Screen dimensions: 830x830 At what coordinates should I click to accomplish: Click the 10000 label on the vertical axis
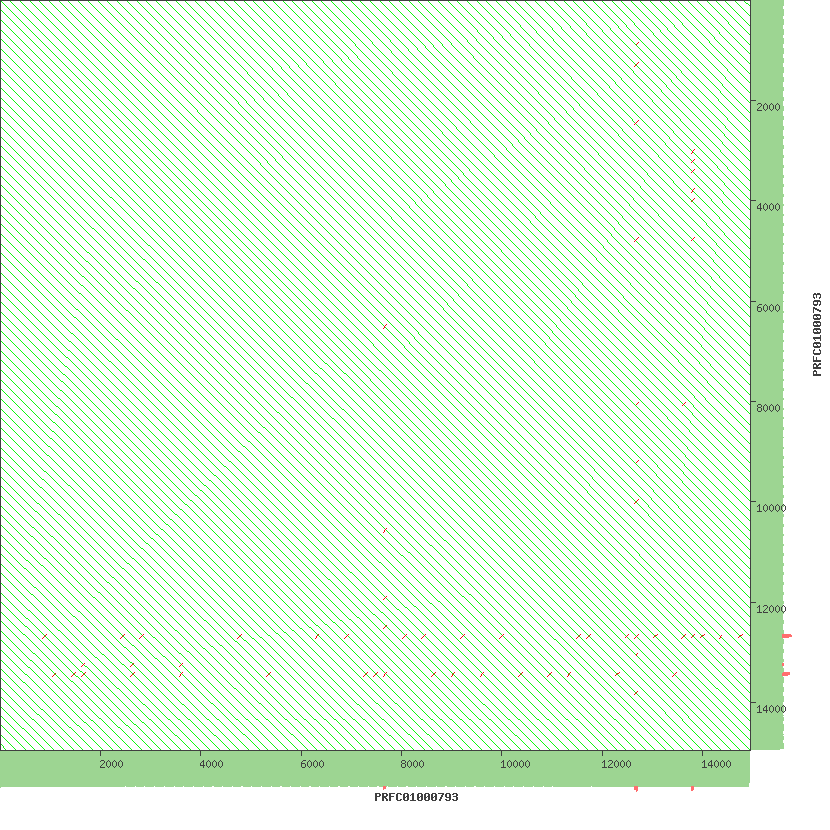(x=771, y=508)
